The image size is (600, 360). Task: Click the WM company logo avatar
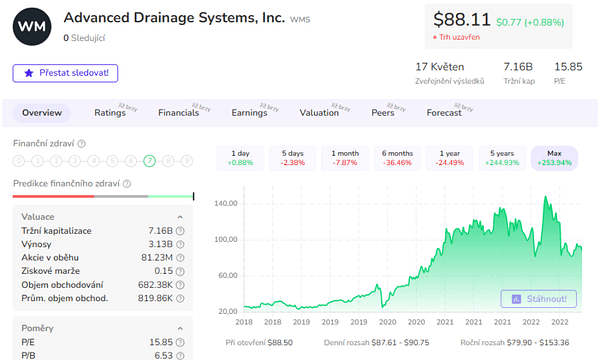coord(32,26)
